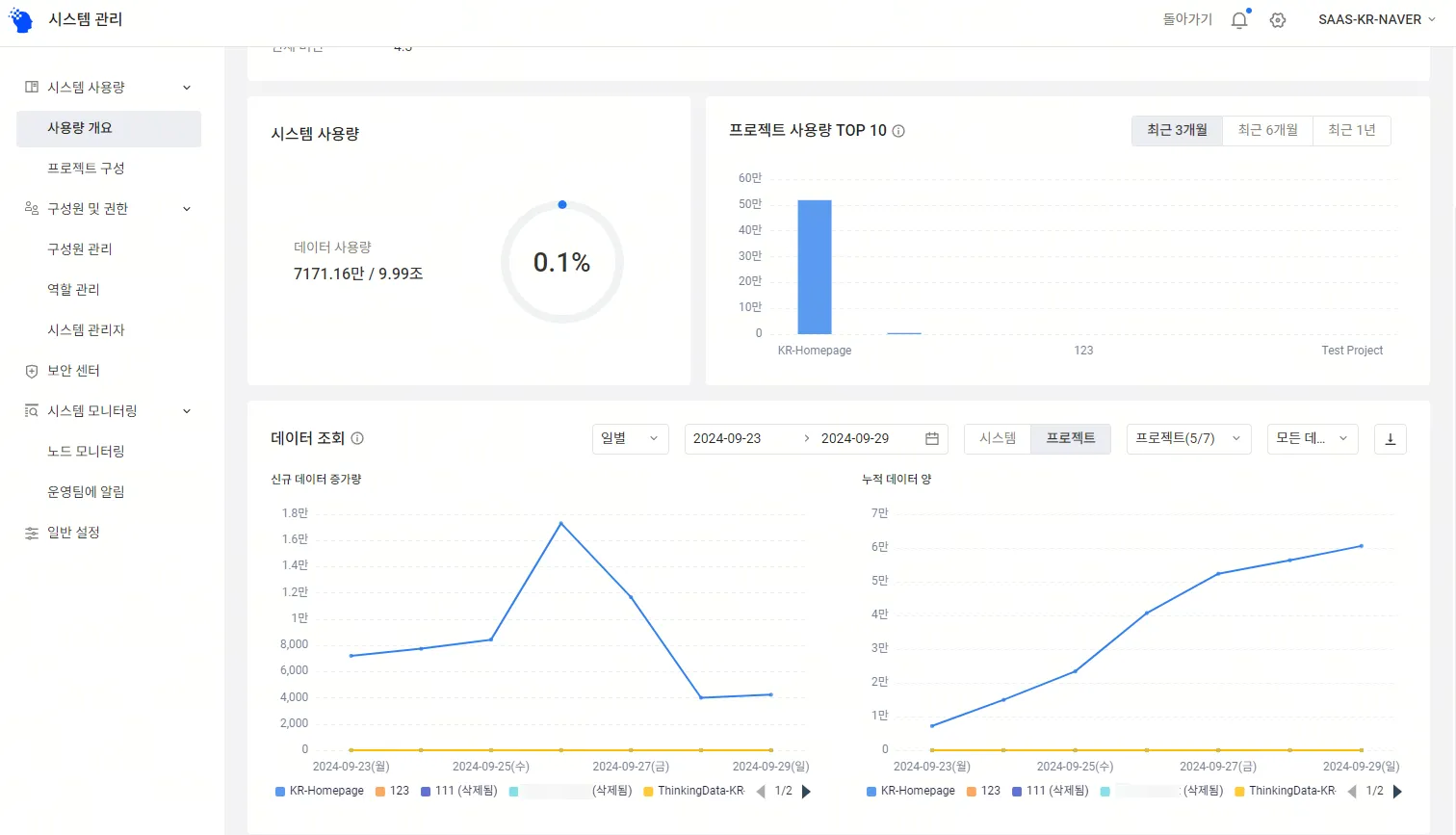Screen dimensions: 1456x835
Task: Go to previous legend page in 신규 데이터 증가량 chart
Action: [761, 792]
